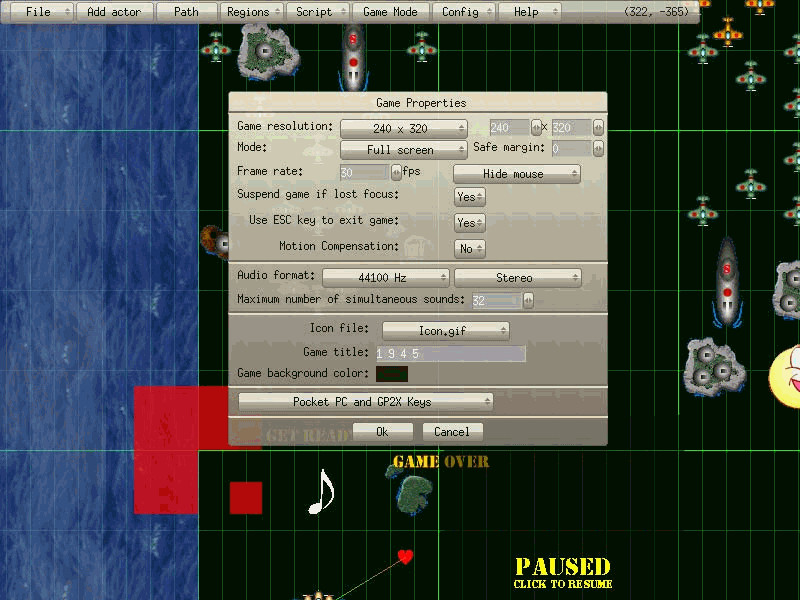Open the Mode Full screen dropdown
800x600 pixels.
[404, 150]
